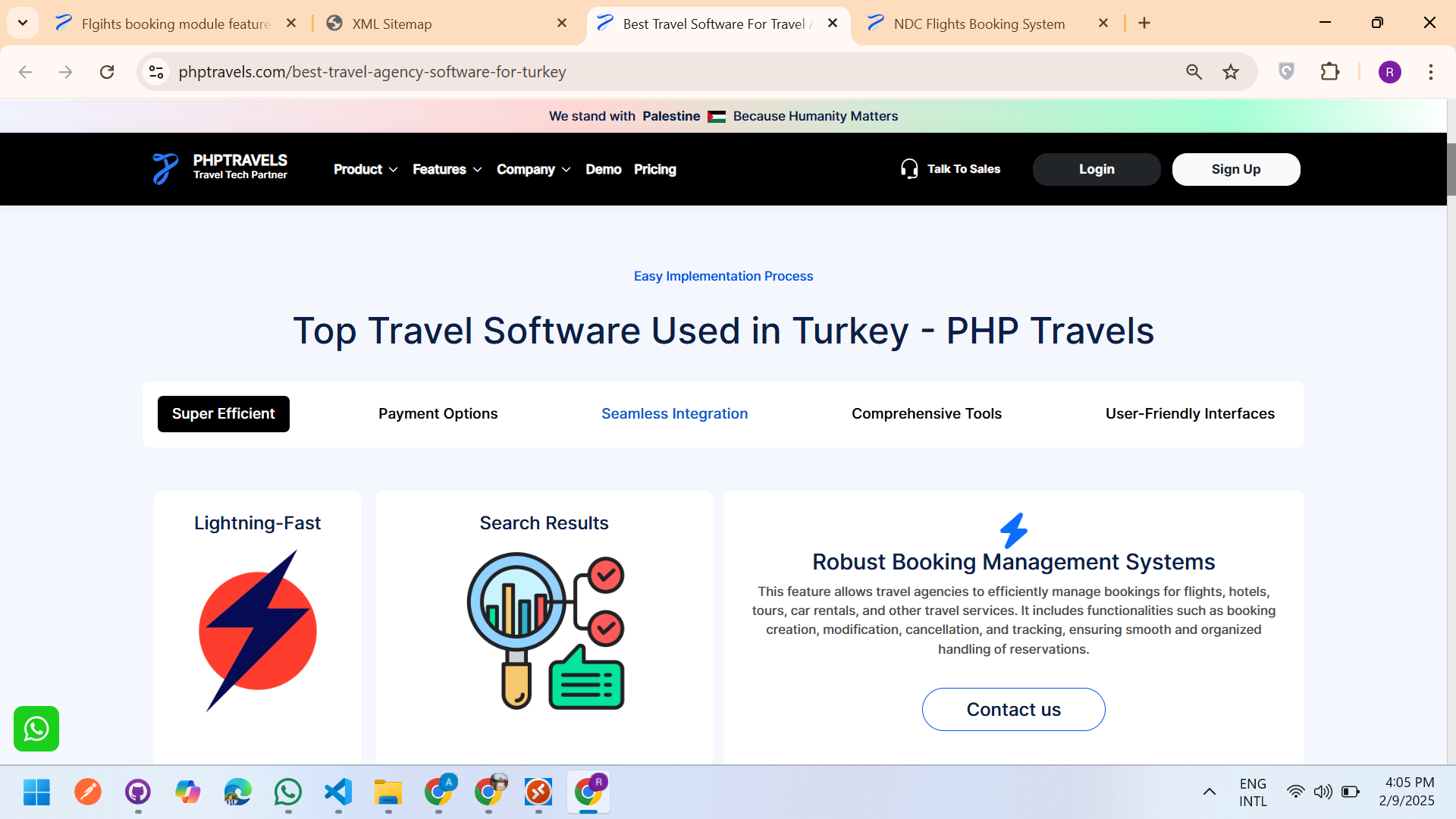Click the browser forward arrow
Screen dimensions: 1456x819
pyautogui.click(x=66, y=72)
